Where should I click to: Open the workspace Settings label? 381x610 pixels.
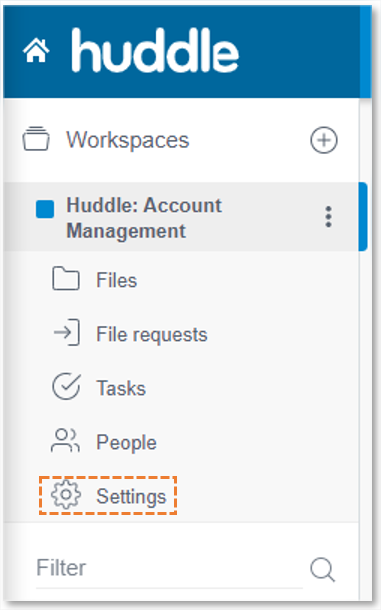(131, 497)
